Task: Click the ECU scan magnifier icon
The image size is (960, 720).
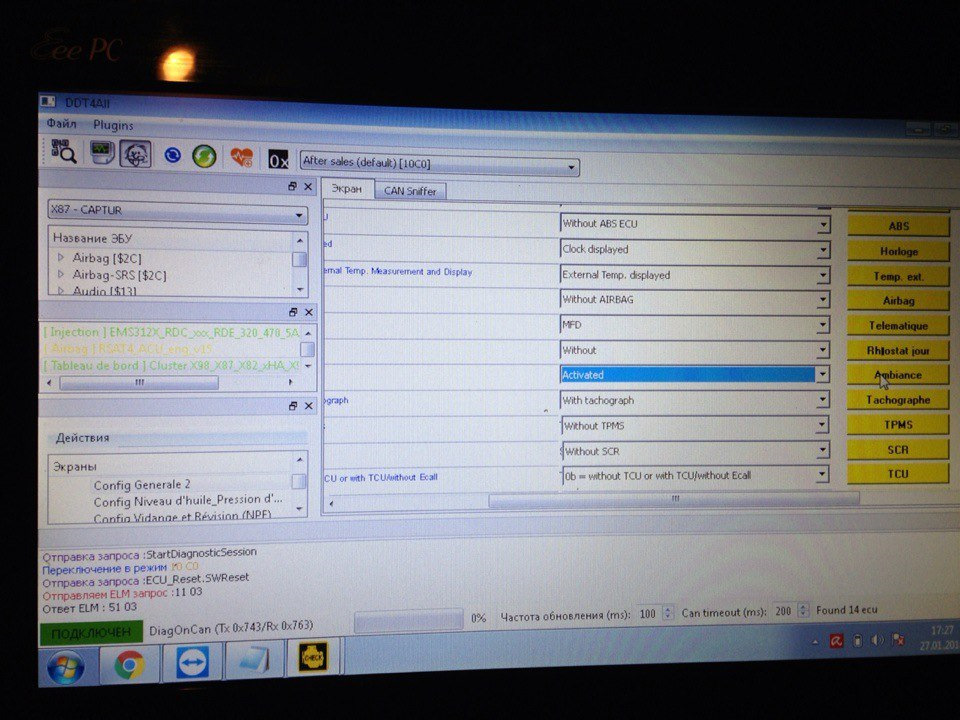Action: pos(64,151)
